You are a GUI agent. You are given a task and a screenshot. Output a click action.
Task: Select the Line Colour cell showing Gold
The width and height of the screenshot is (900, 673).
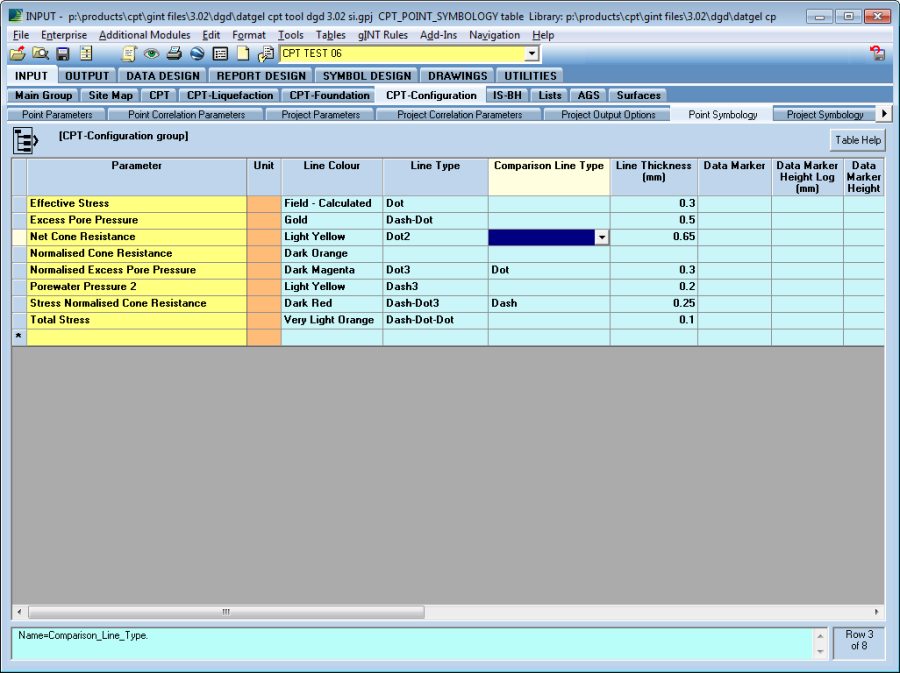coord(331,220)
